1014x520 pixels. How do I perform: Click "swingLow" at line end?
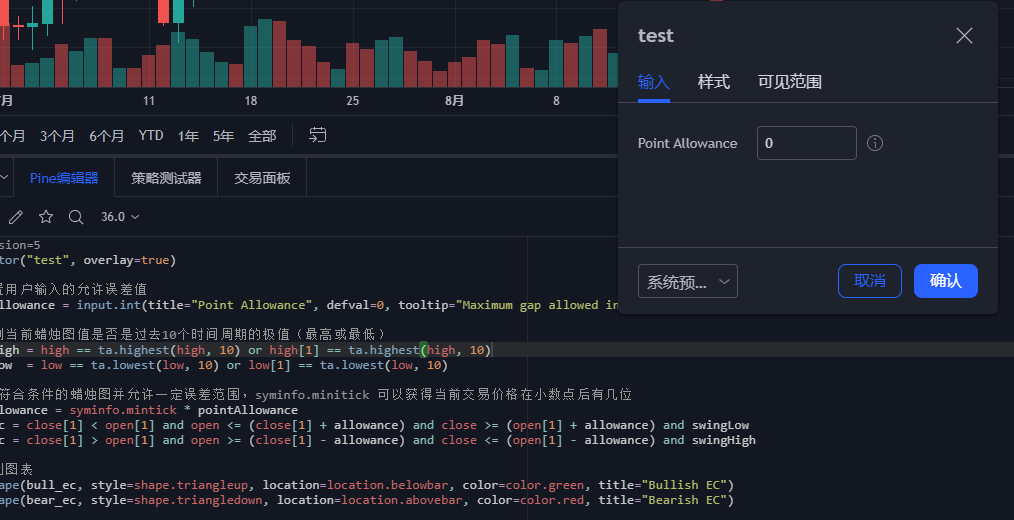720,425
